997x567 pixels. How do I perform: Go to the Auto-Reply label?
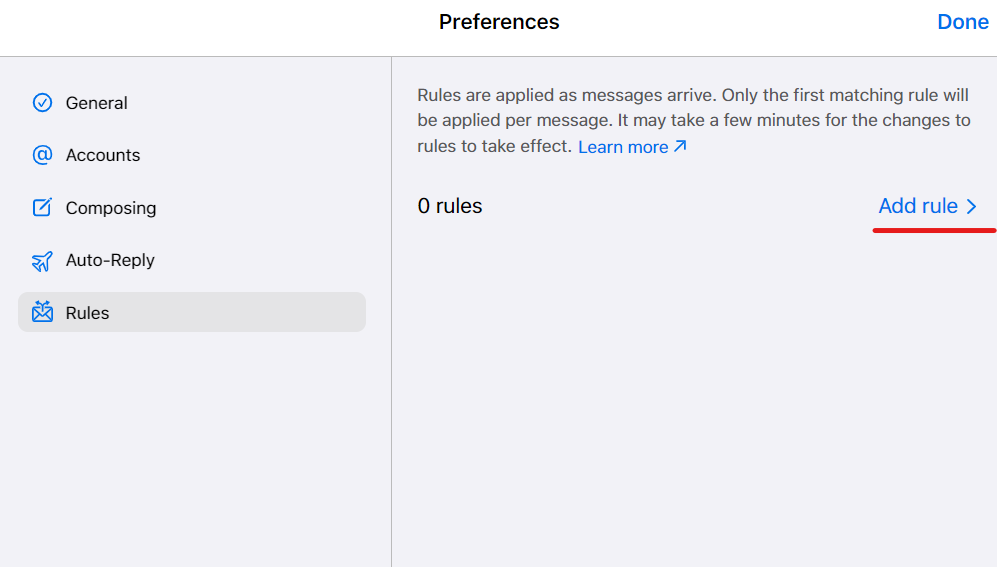pos(110,260)
